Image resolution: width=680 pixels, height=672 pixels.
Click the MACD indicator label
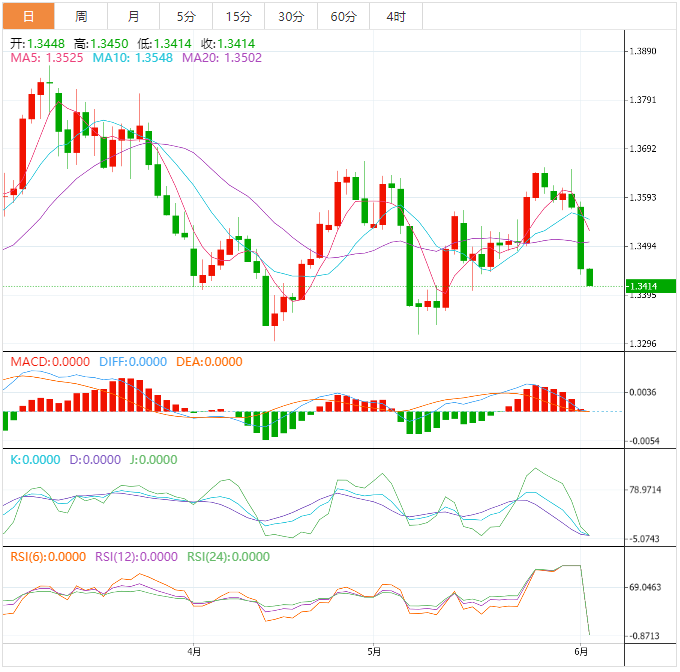pyautogui.click(x=49, y=361)
